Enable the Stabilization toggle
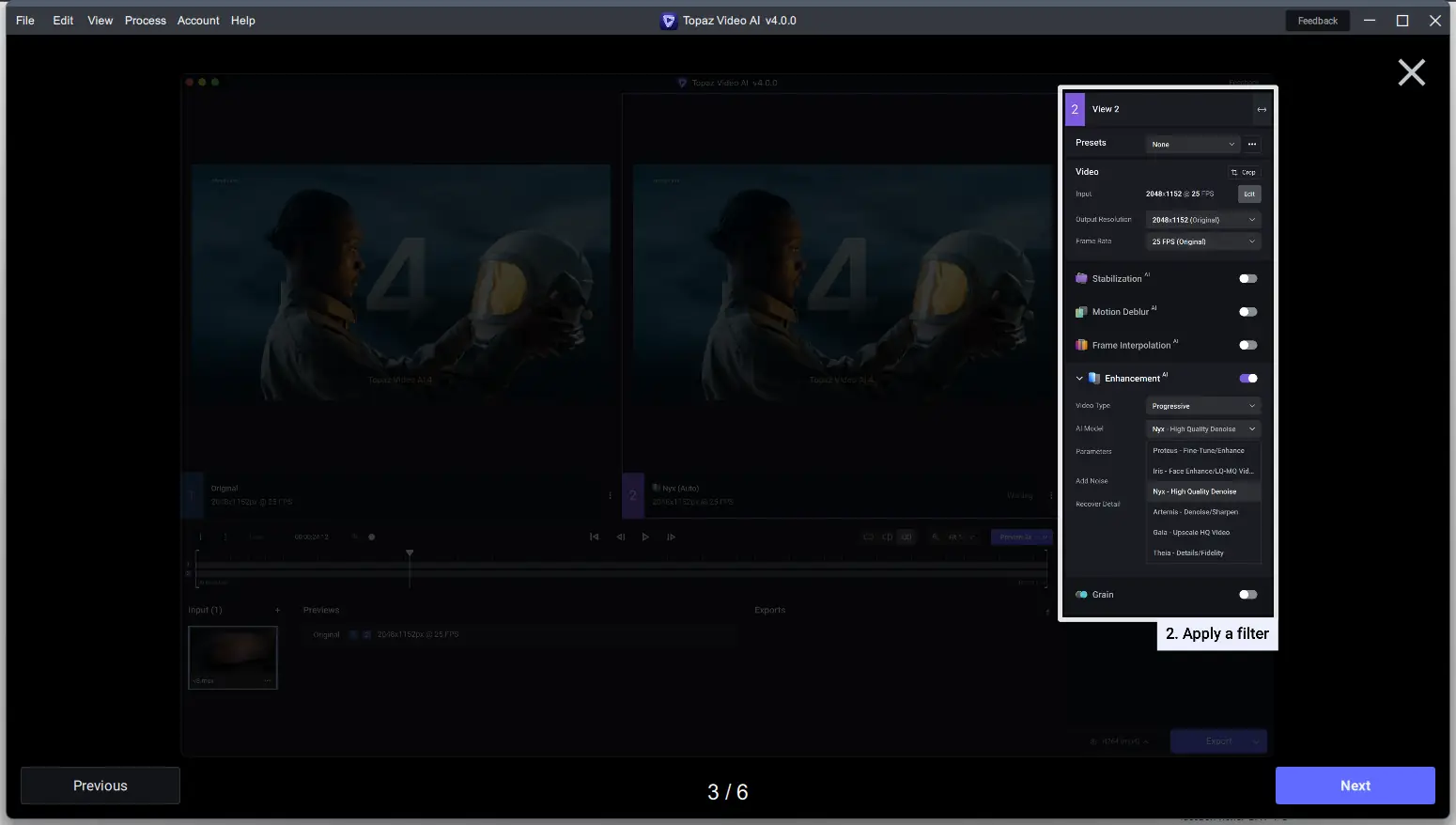Viewport: 1456px width, 825px height. click(x=1248, y=279)
